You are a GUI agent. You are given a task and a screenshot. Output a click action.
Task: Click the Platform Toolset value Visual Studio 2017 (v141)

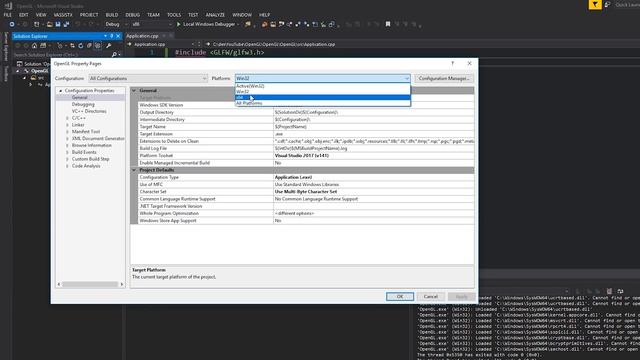click(x=302, y=156)
